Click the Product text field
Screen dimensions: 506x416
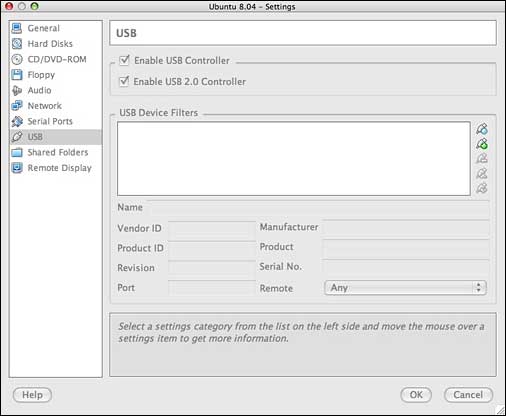(x=406, y=247)
